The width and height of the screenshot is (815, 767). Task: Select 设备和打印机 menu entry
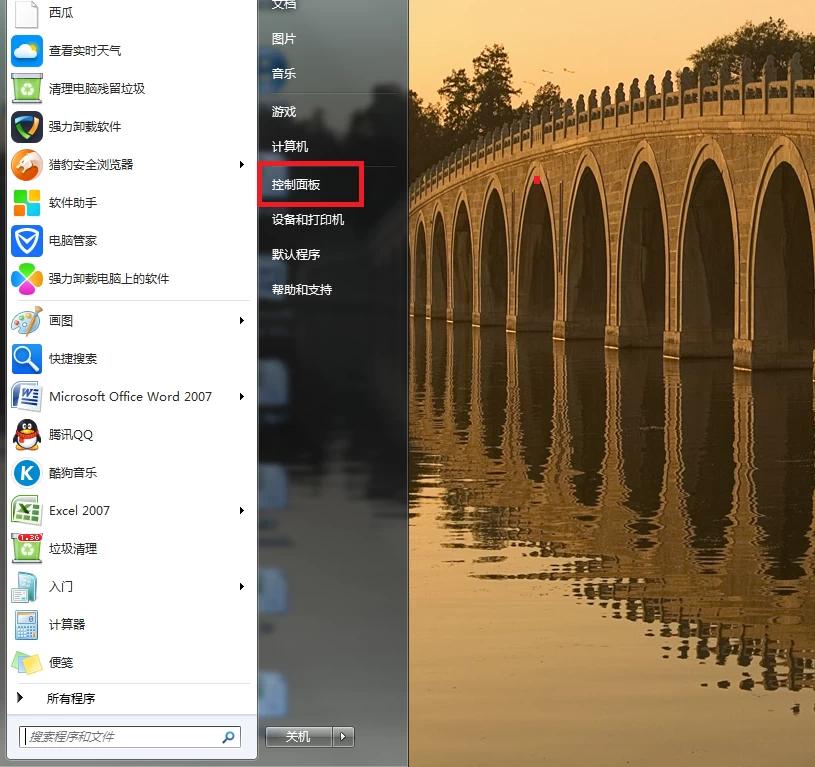pos(308,220)
